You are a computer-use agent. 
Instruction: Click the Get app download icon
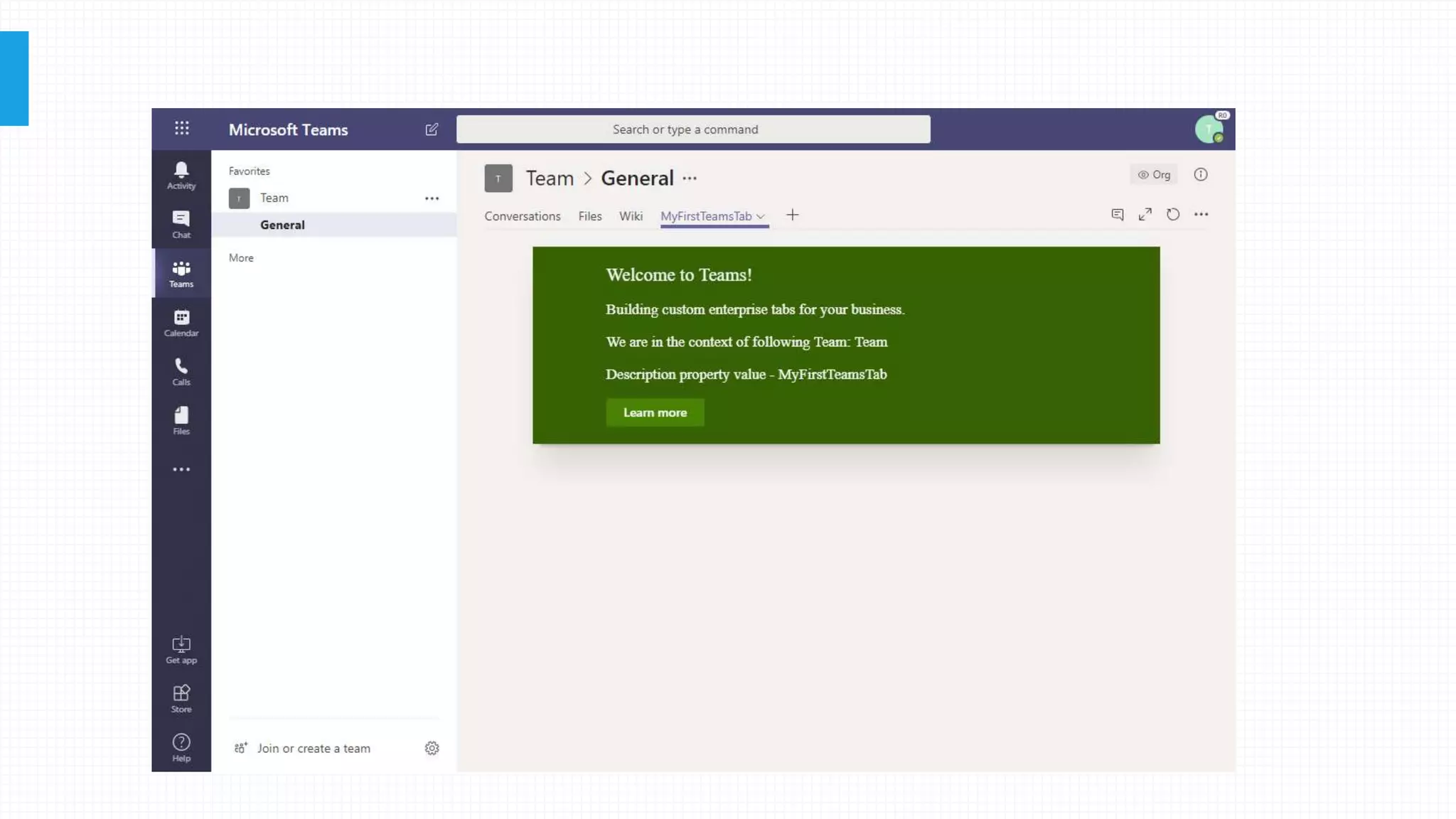point(181,649)
